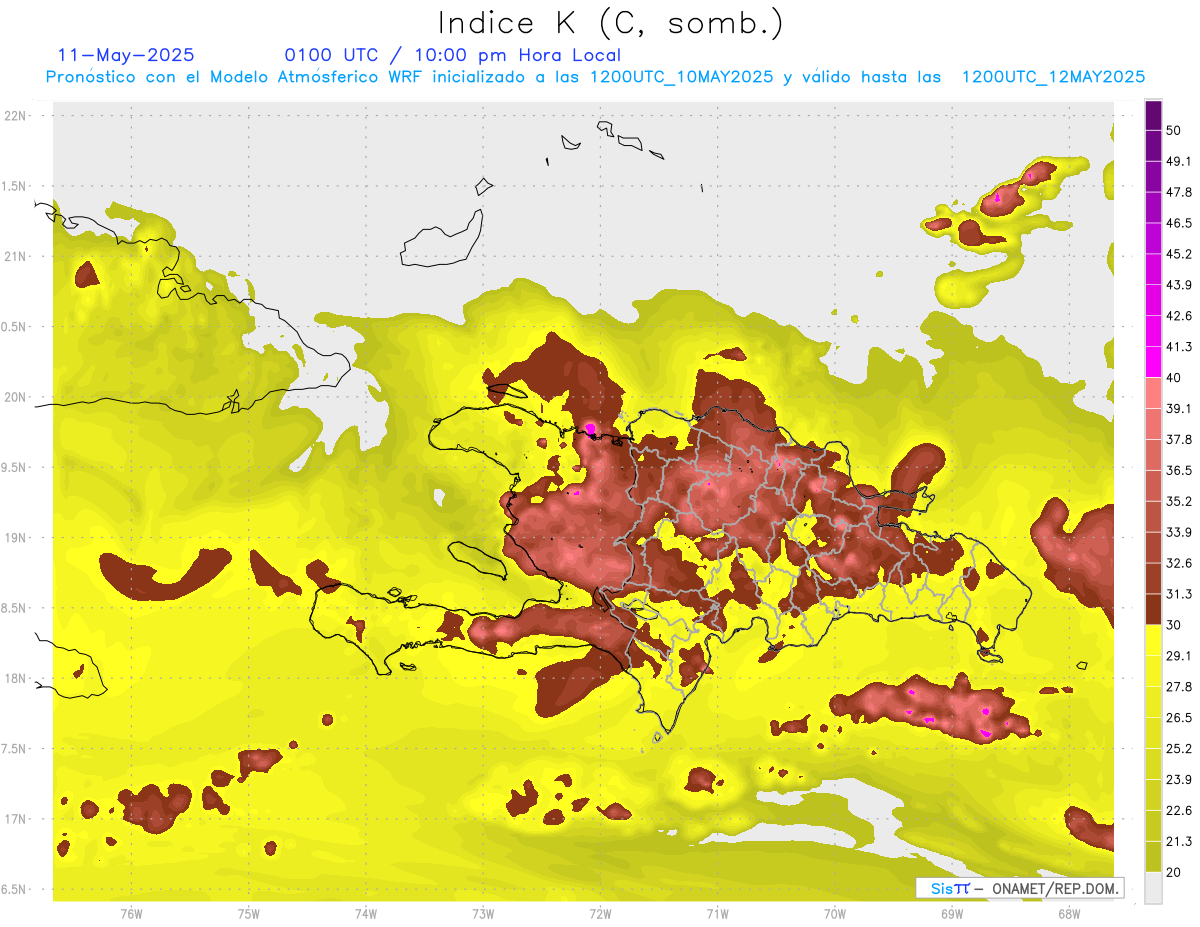Viewport: 1200px width, 927px height.
Task: Click the colorbar label "36.5"
Action: pos(1179,471)
